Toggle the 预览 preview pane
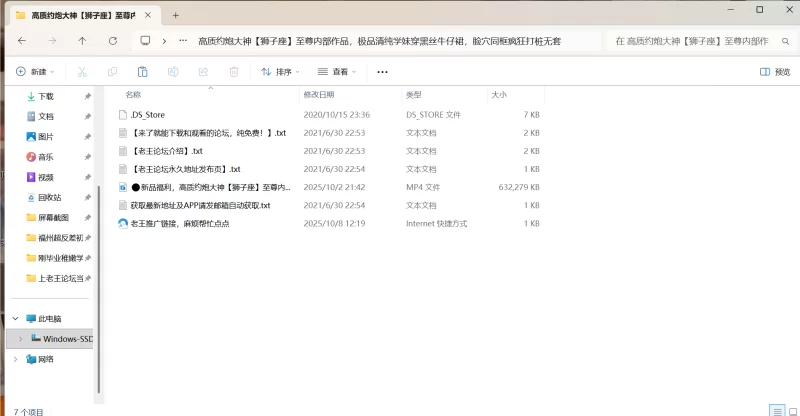Image resolution: width=800 pixels, height=416 pixels. pyautogui.click(x=775, y=72)
